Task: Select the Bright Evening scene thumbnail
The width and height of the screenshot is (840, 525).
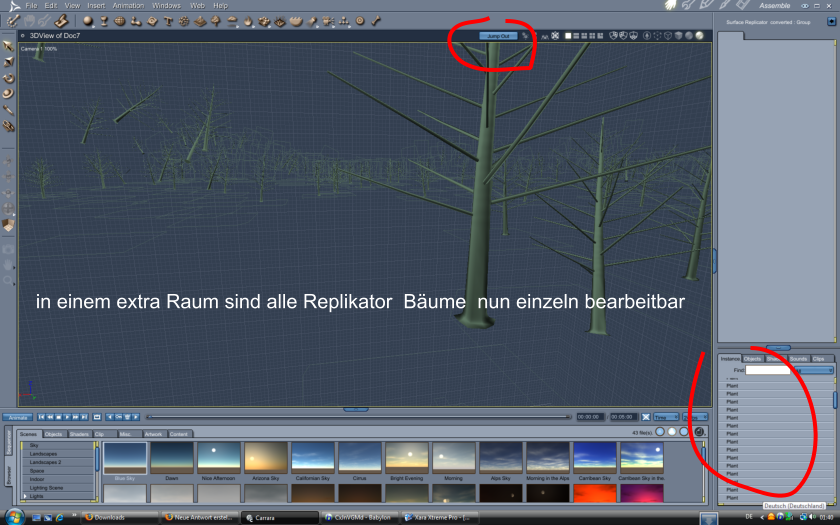Action: [407, 459]
